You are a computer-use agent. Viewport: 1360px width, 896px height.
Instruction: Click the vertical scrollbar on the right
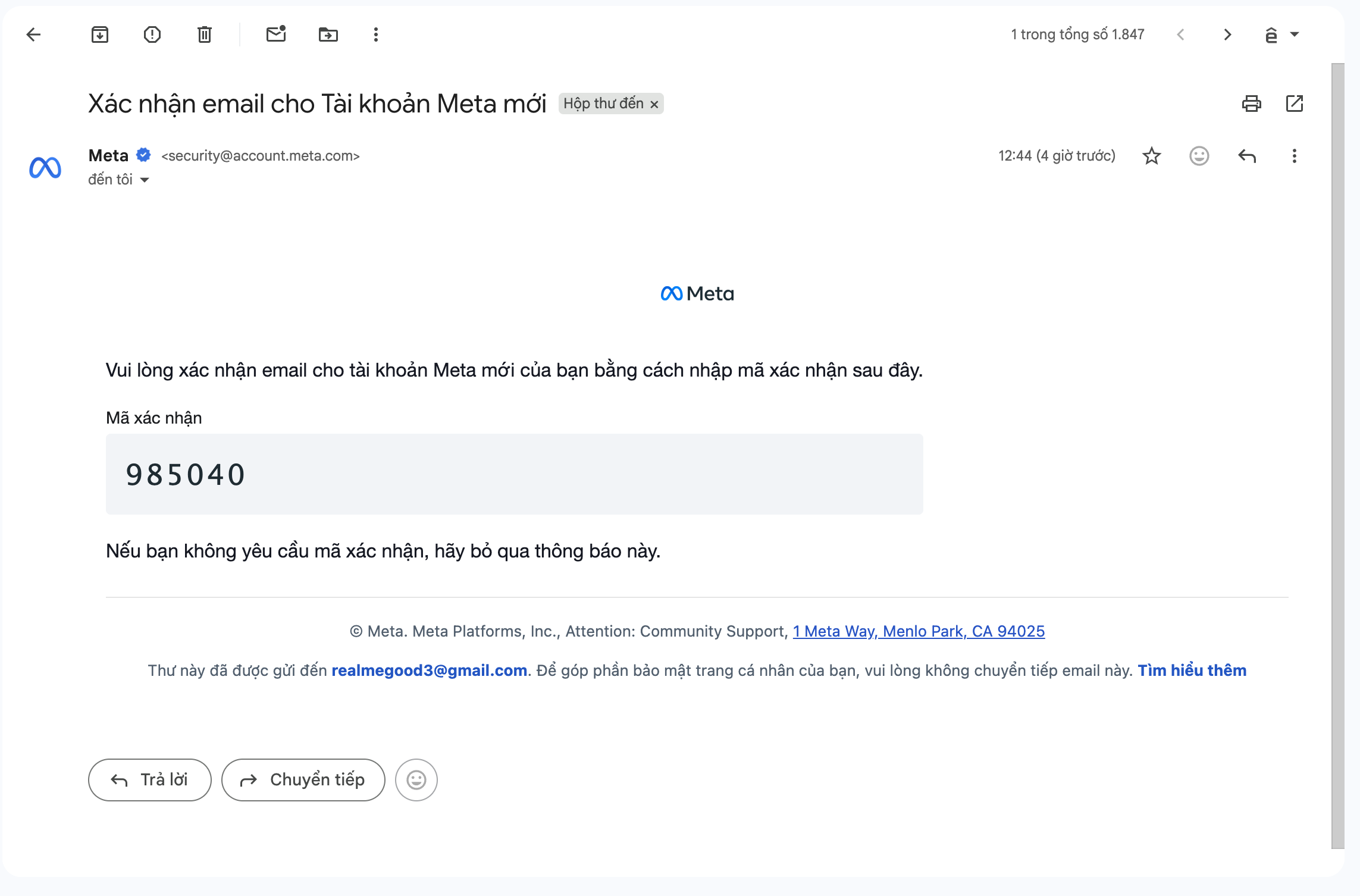(1338, 456)
